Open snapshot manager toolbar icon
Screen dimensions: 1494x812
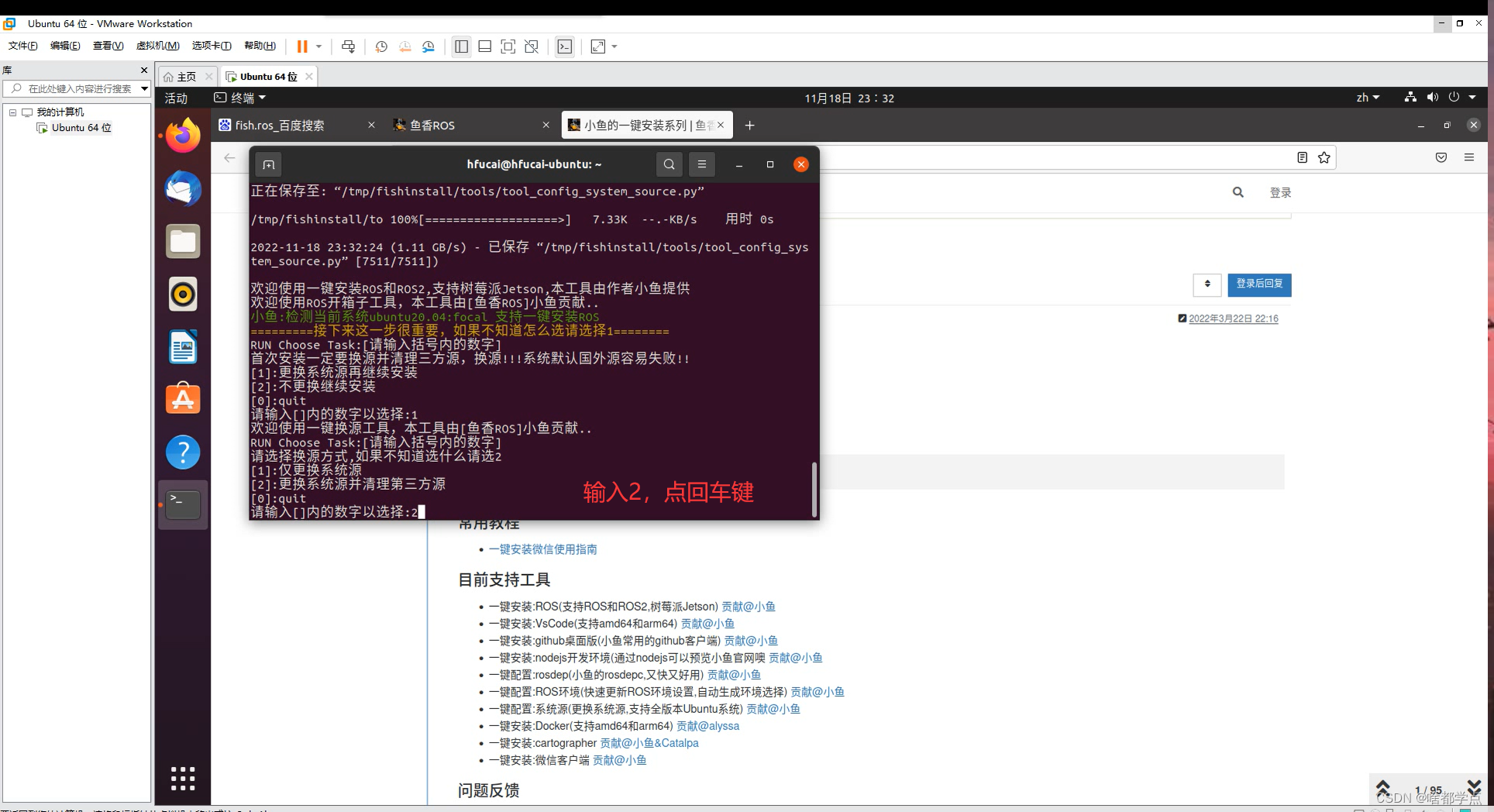(x=429, y=46)
